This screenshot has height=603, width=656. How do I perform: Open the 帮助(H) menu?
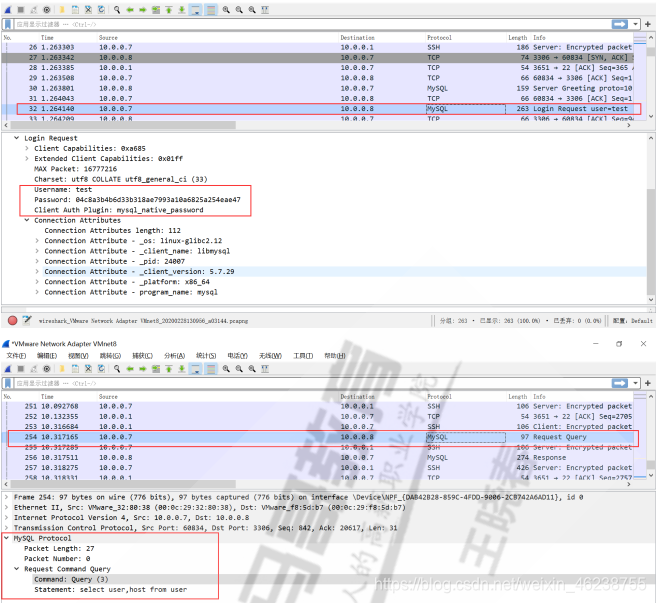pyautogui.click(x=335, y=356)
